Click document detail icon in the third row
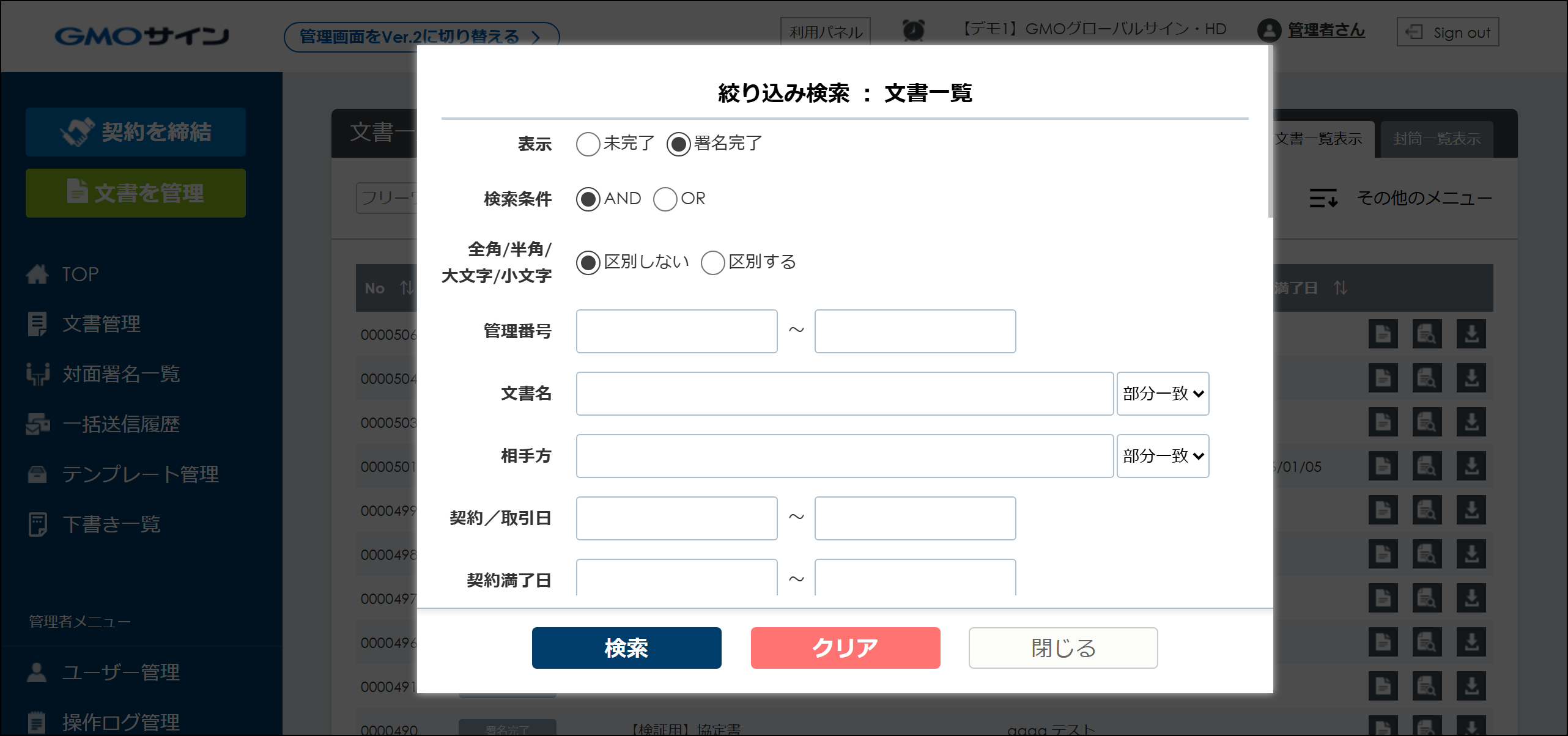 1383,422
